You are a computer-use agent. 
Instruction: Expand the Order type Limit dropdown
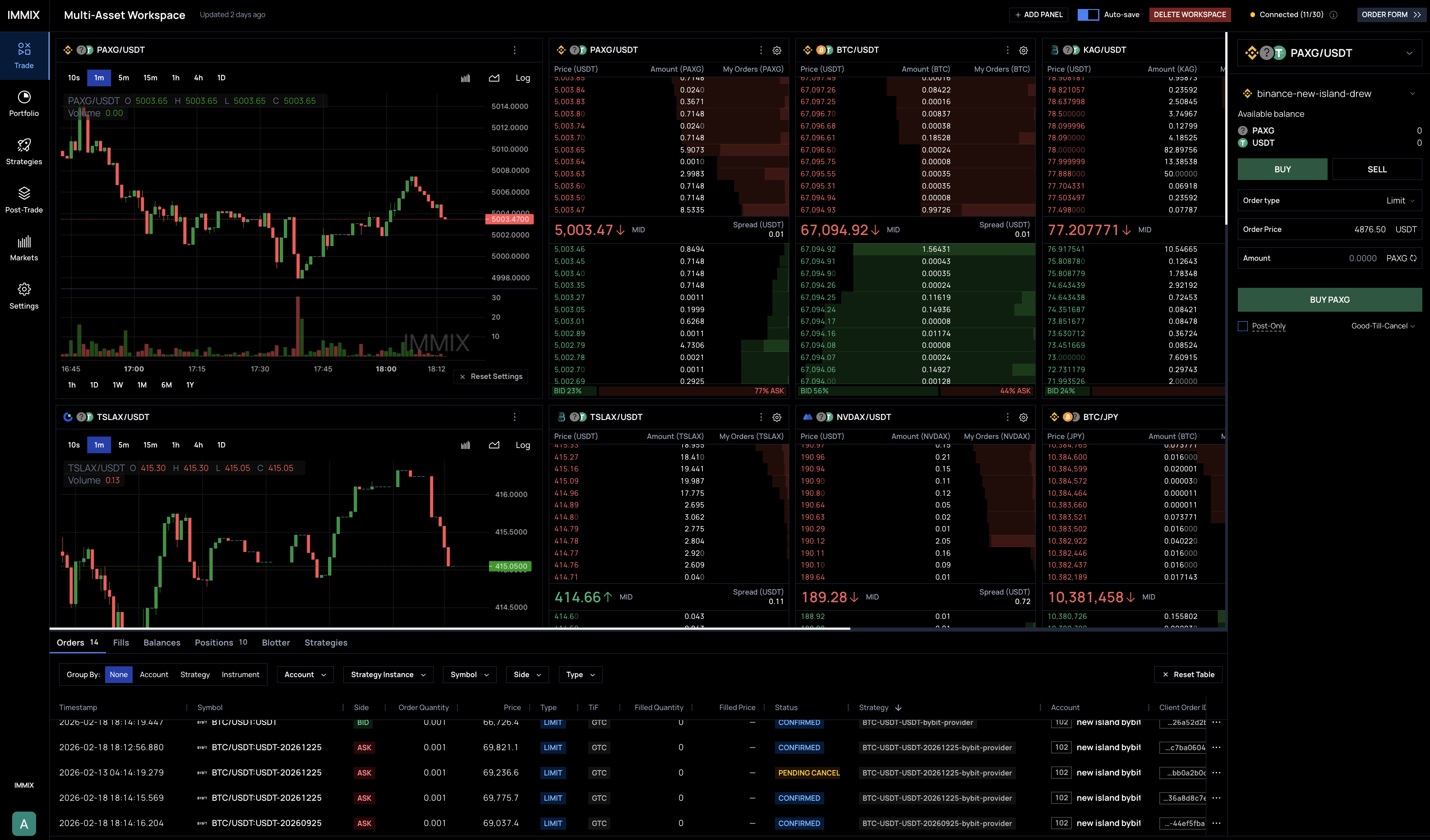(1400, 201)
